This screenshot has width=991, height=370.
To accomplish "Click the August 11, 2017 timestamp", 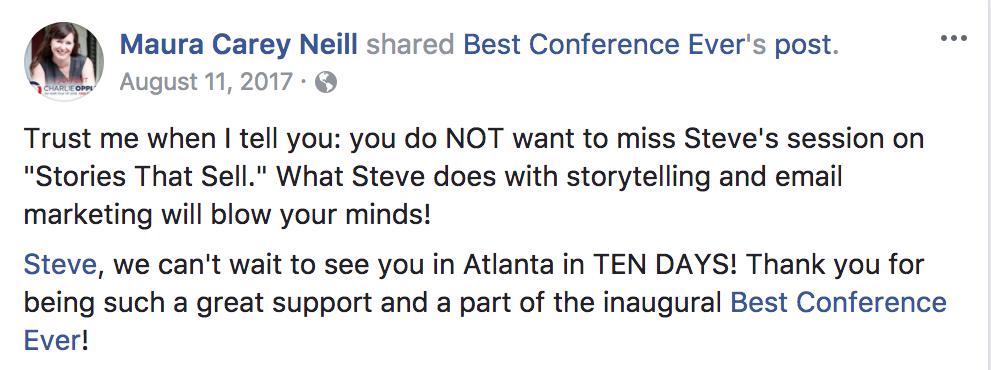I will 205,82.
